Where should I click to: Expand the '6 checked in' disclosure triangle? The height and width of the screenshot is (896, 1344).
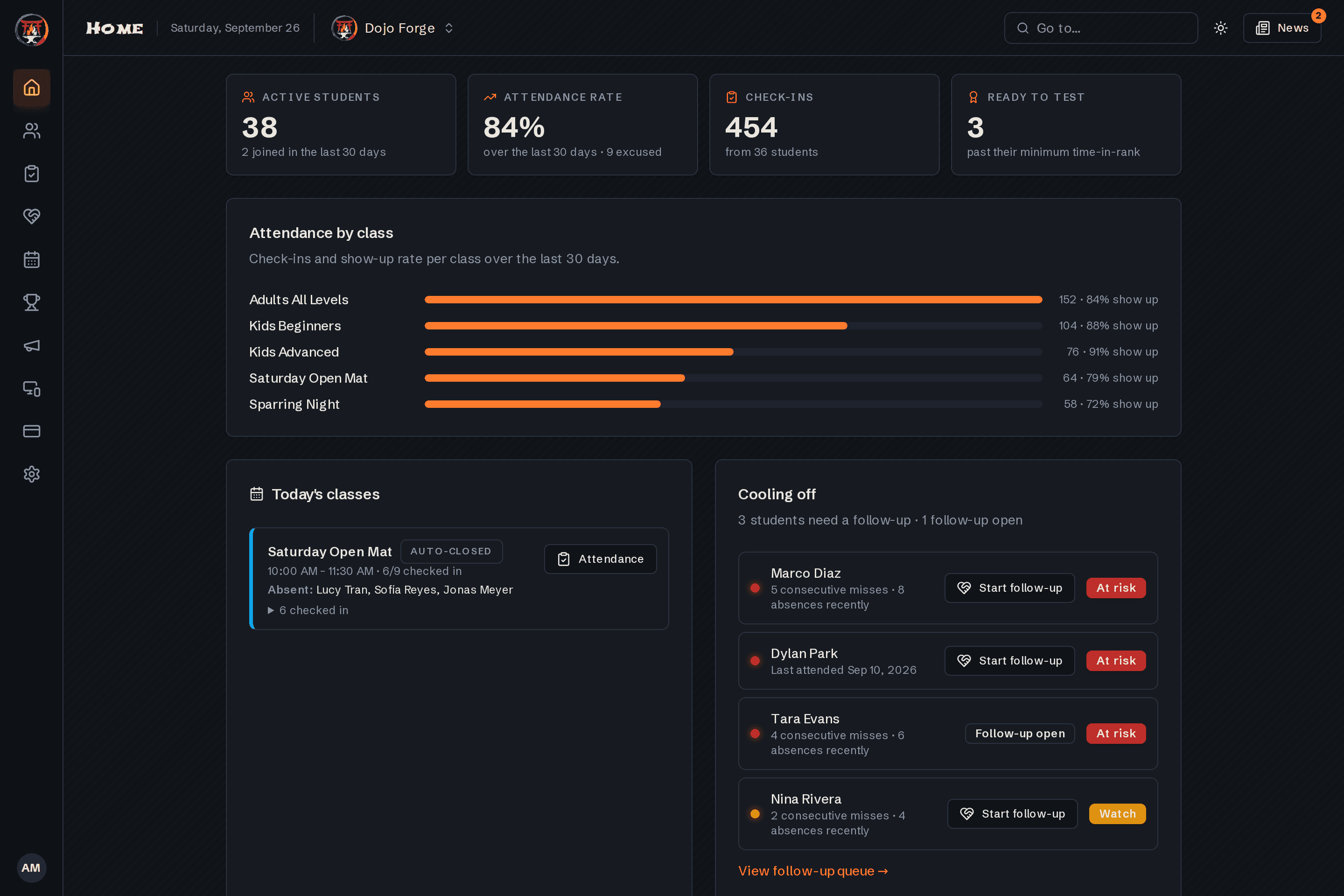point(271,610)
